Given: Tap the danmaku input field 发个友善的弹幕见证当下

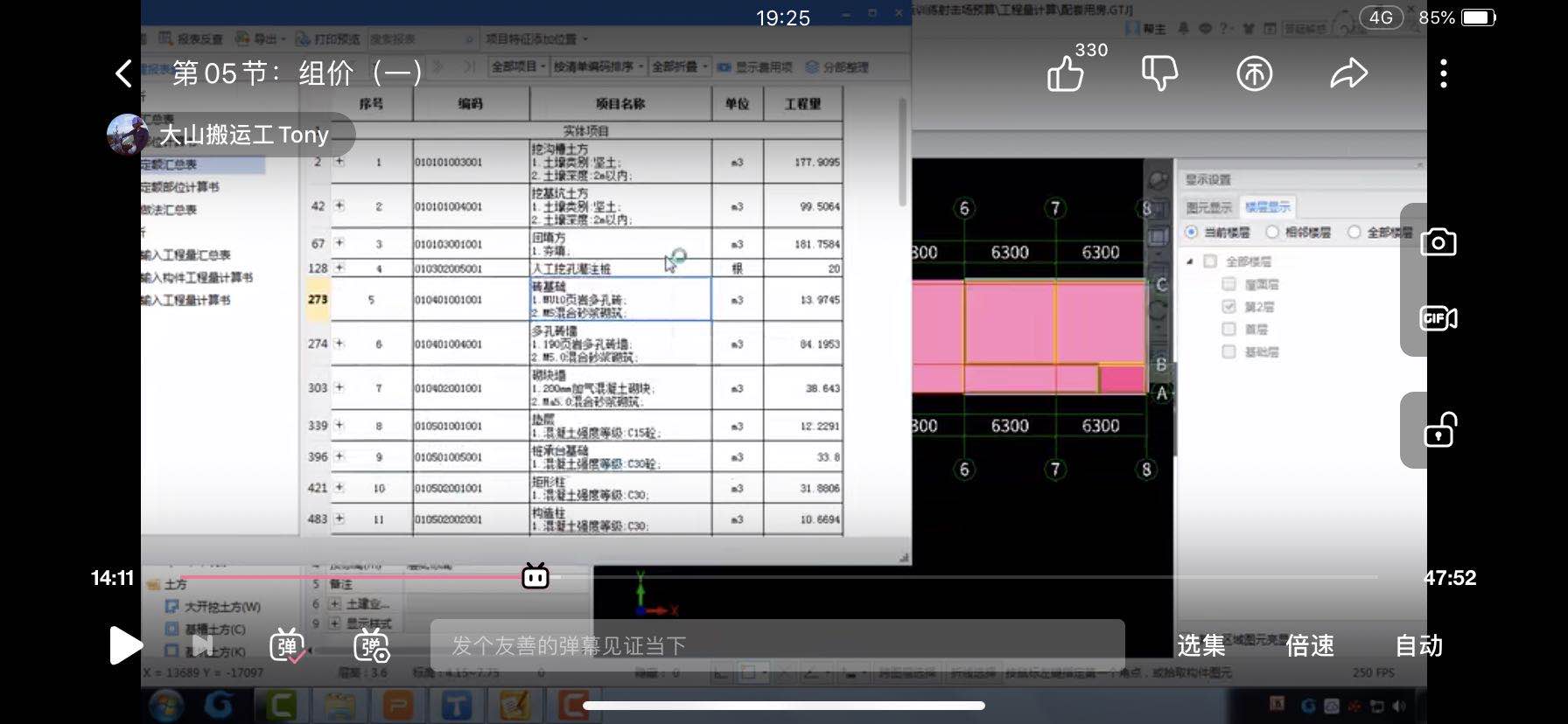Looking at the screenshot, I should coord(777,645).
